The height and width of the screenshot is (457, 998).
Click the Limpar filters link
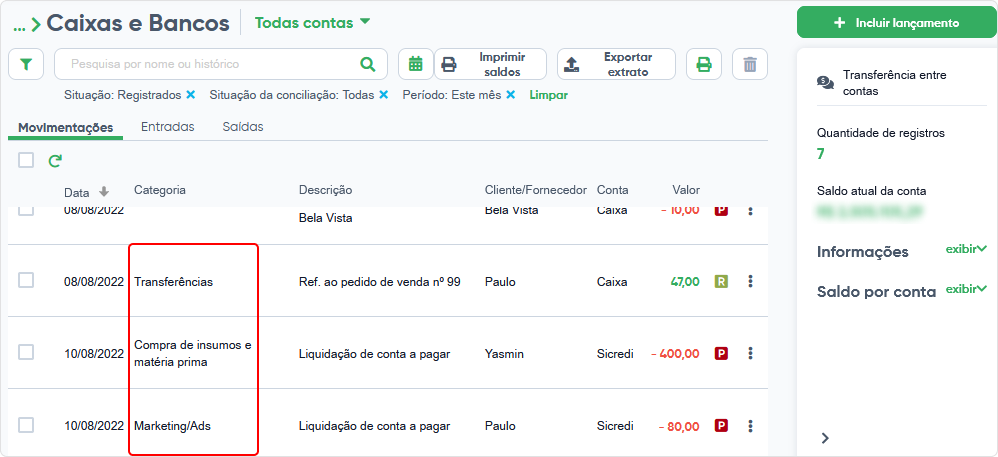click(549, 95)
